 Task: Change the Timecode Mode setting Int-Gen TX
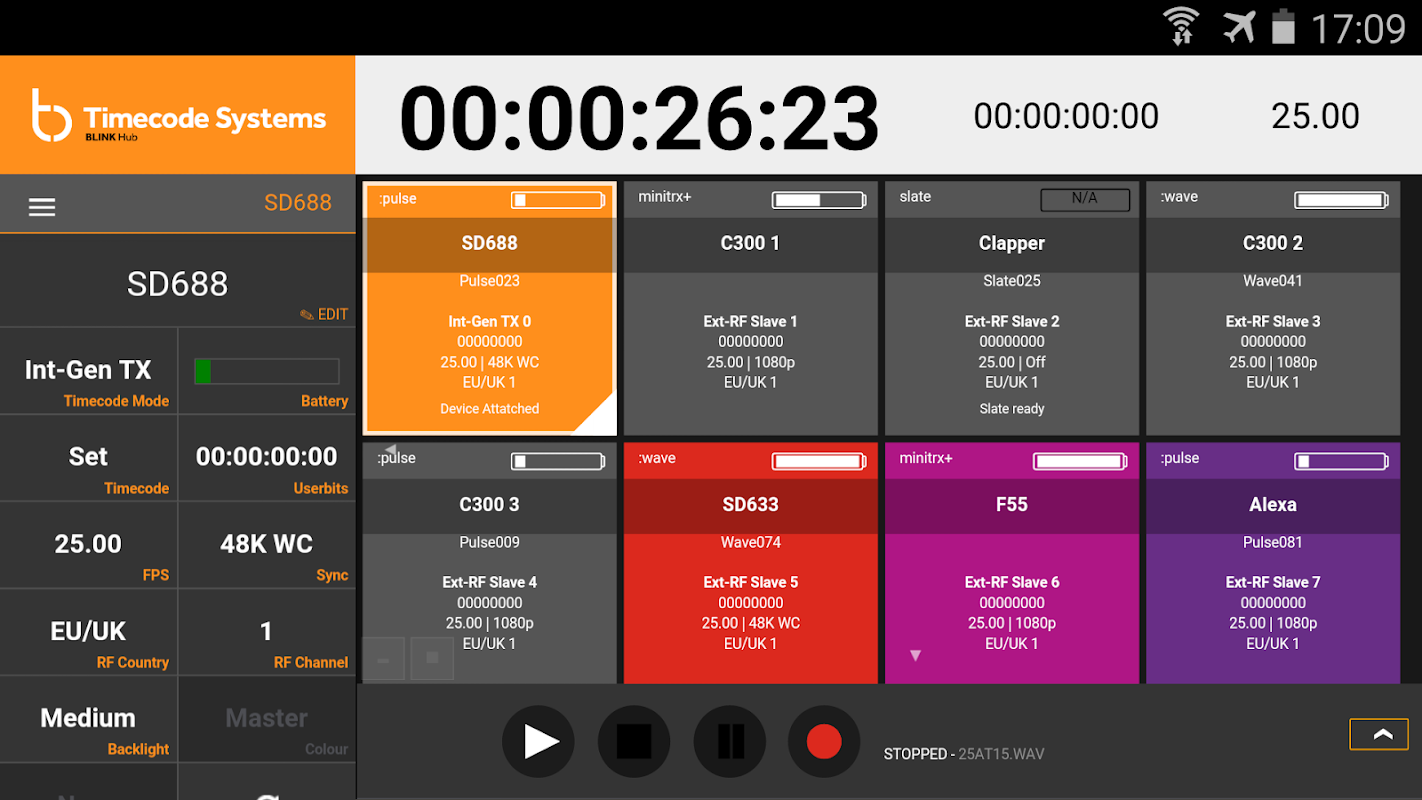click(89, 371)
